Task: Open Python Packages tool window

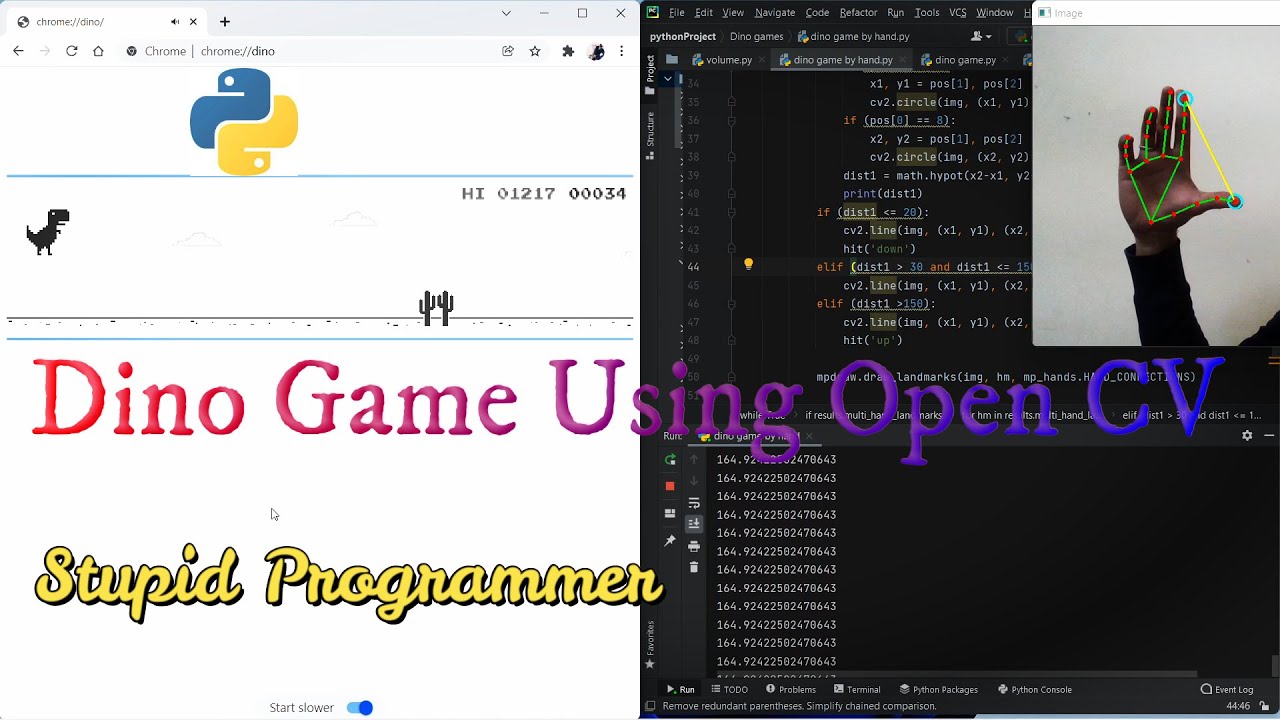Action: click(x=938, y=690)
